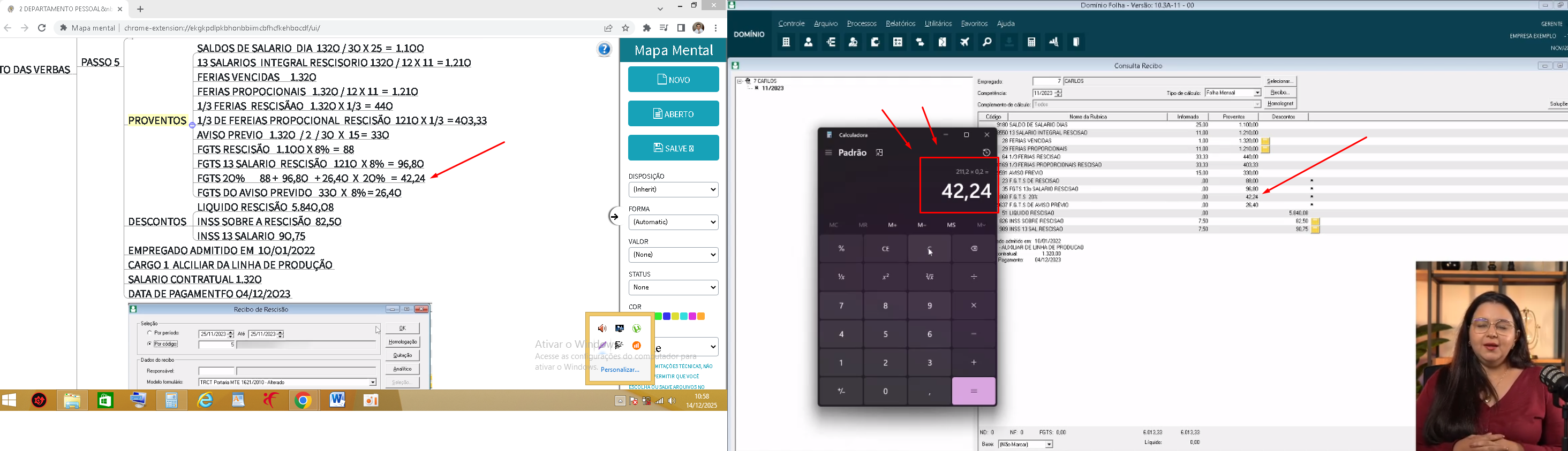Pick the magenta color swatch under COR
The height and width of the screenshot is (451, 1568).
click(692, 317)
